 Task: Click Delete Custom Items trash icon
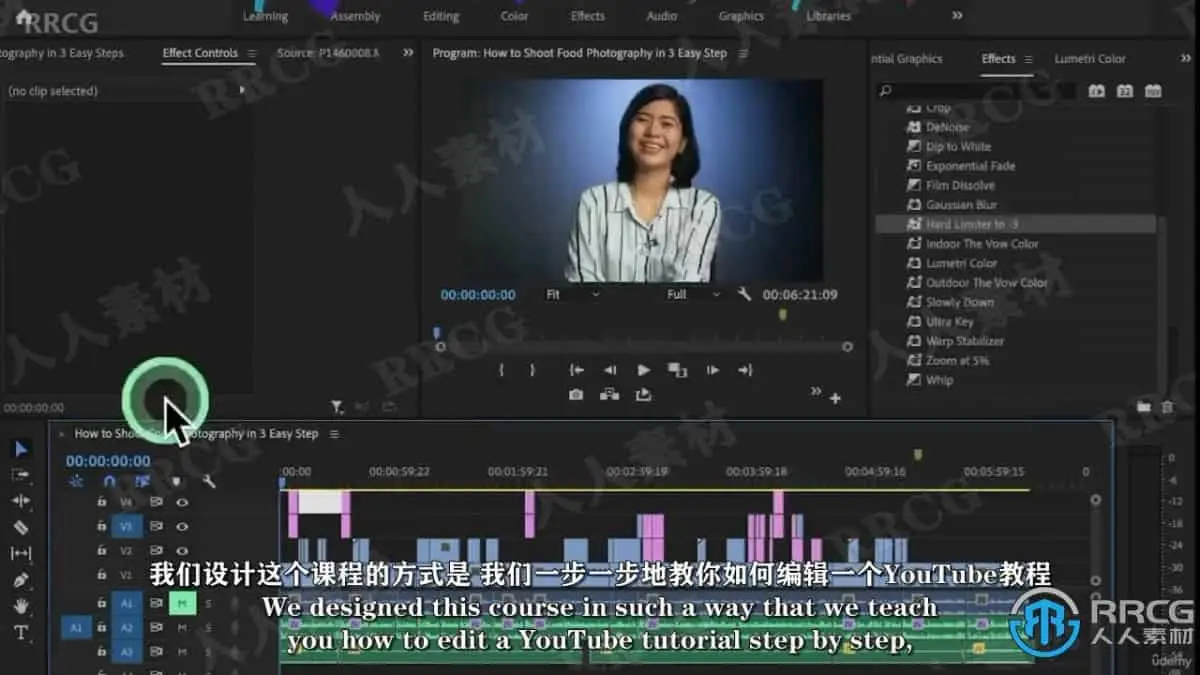(1167, 407)
